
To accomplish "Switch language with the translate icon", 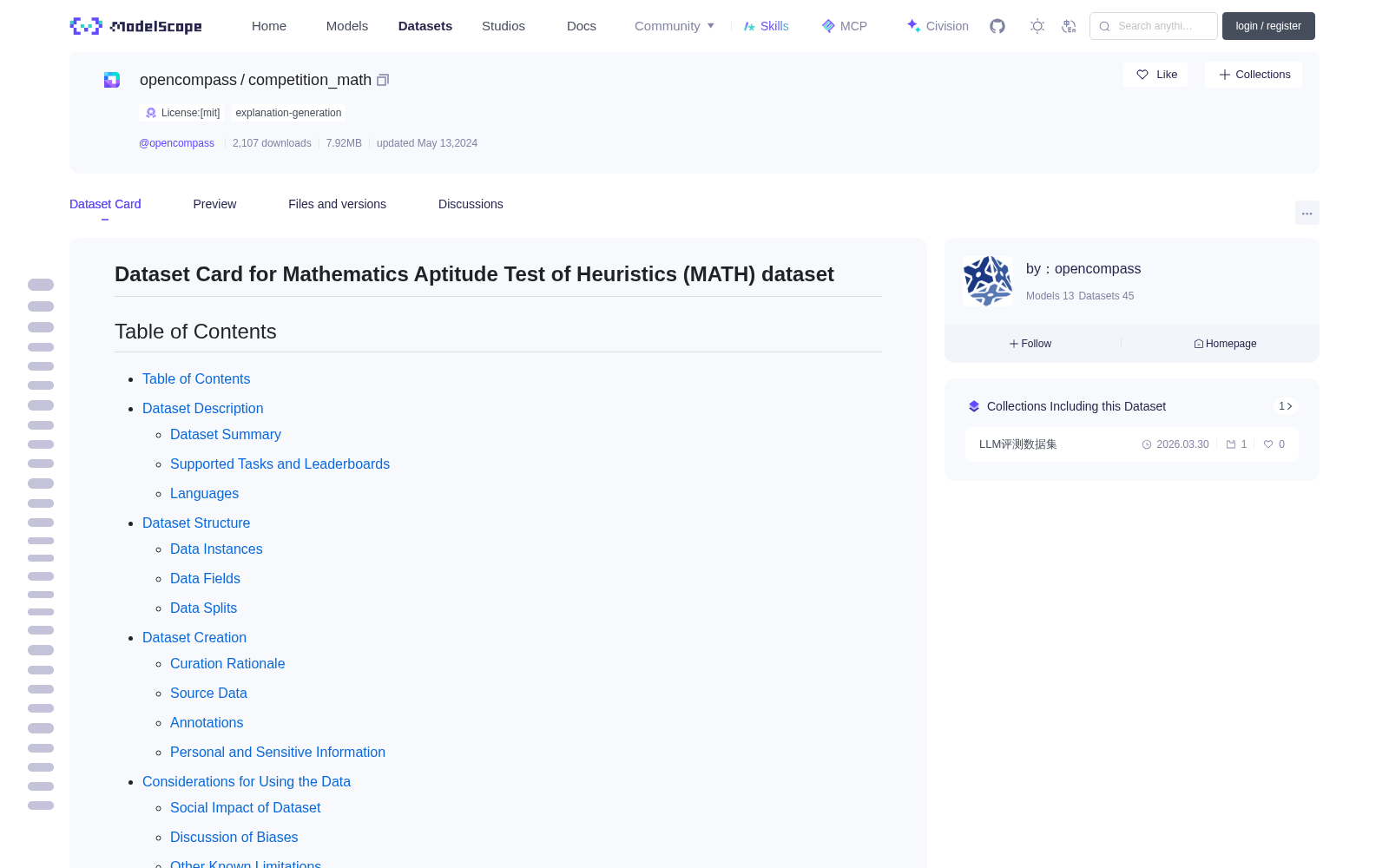I will click(1069, 26).
